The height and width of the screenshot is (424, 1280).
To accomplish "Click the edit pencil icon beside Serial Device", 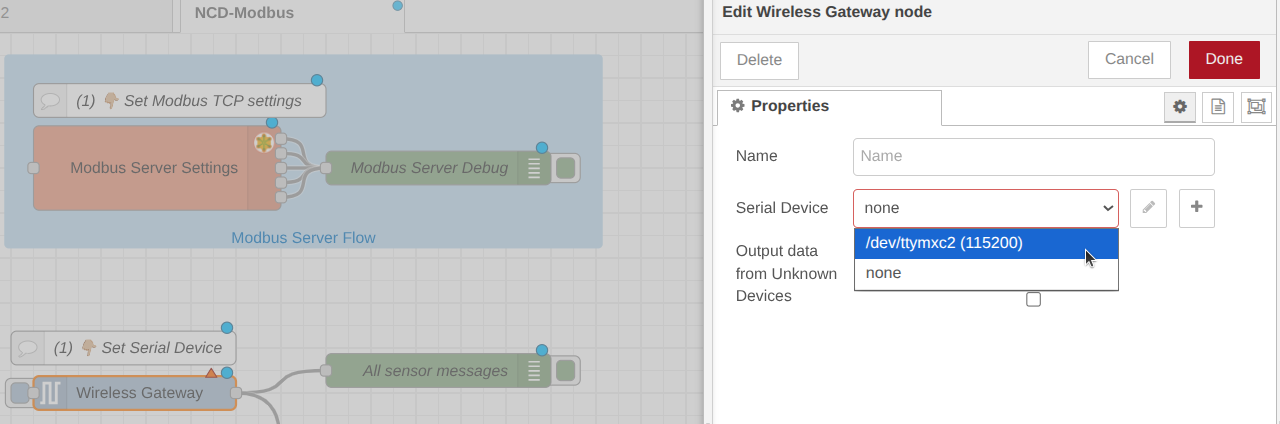I will coord(1148,208).
